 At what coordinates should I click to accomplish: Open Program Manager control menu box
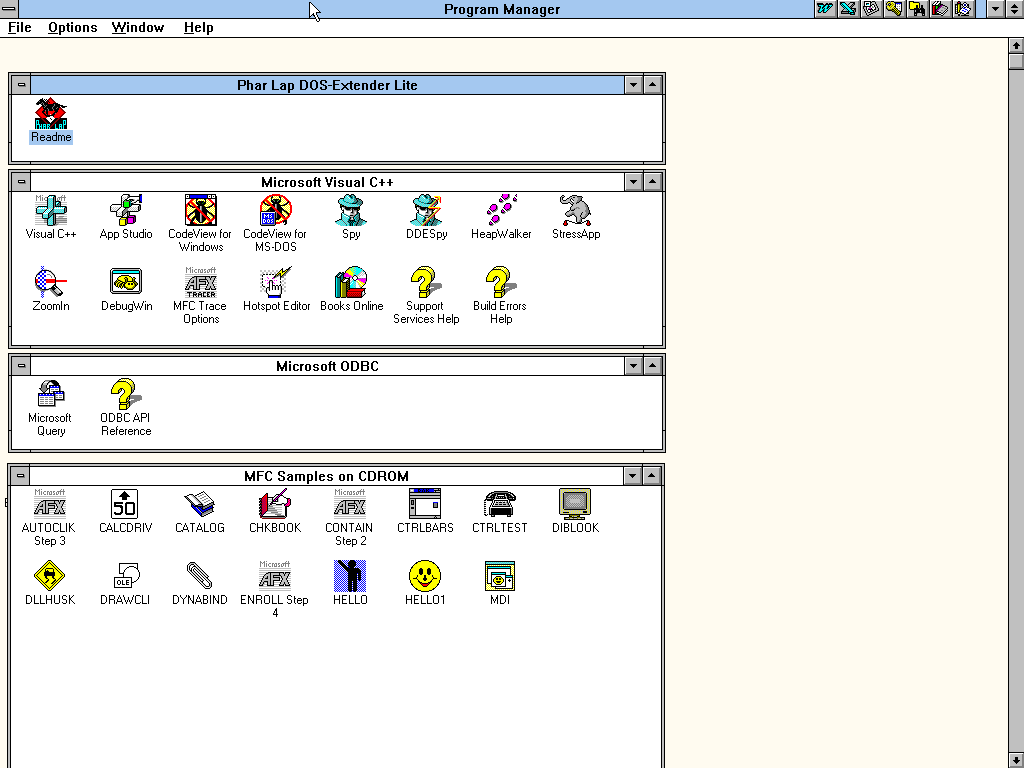tap(9, 8)
